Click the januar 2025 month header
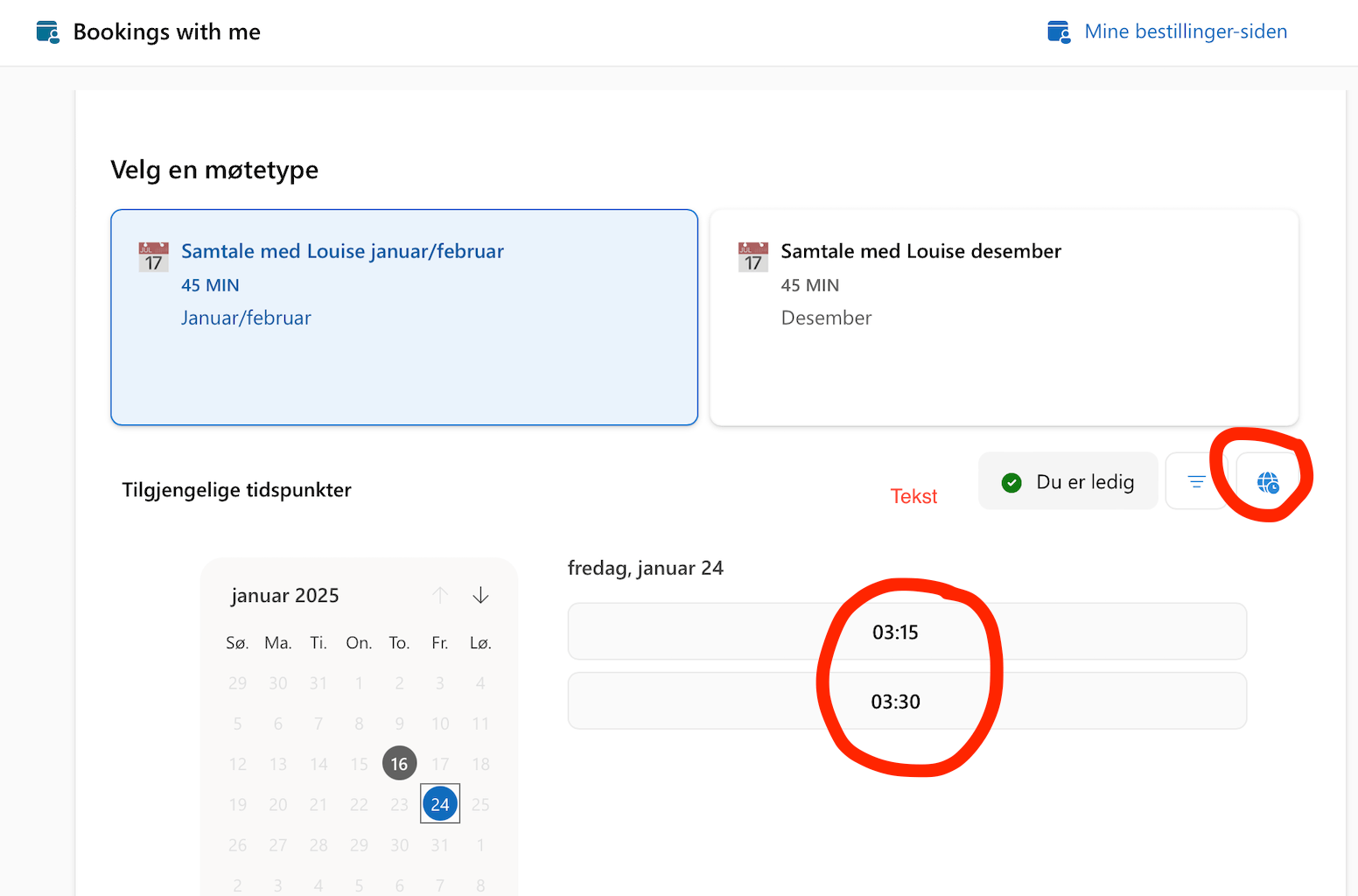 (285, 596)
